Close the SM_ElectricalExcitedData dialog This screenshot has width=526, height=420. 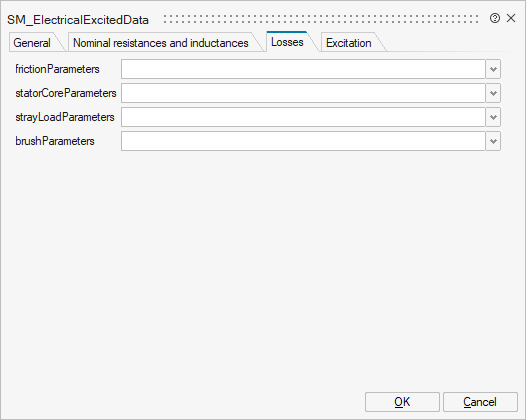click(511, 18)
